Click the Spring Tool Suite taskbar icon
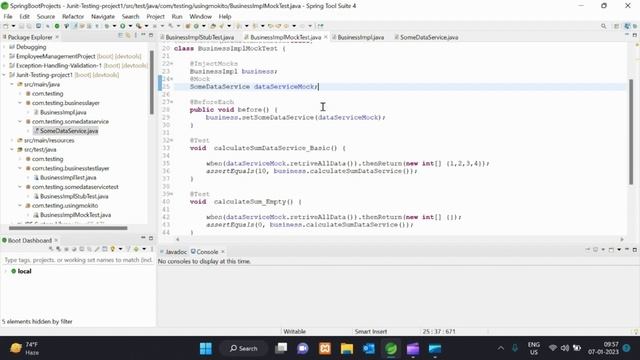 click(x=391, y=349)
